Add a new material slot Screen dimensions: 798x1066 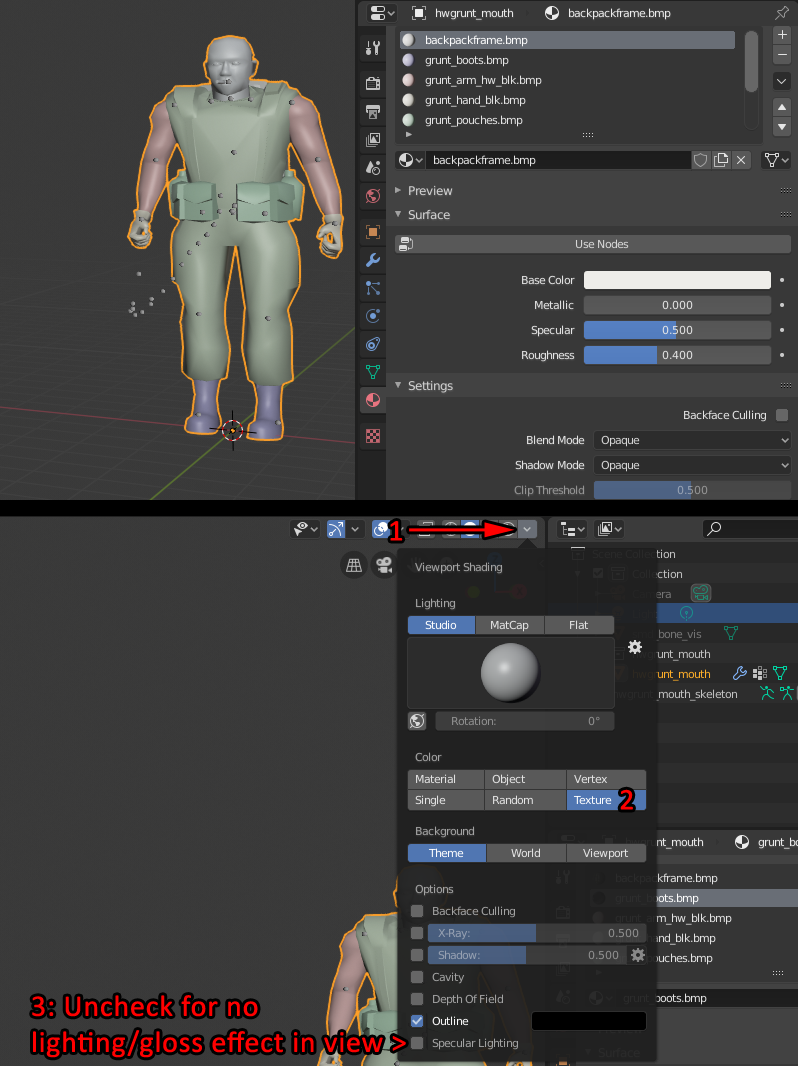pyautogui.click(x=782, y=35)
